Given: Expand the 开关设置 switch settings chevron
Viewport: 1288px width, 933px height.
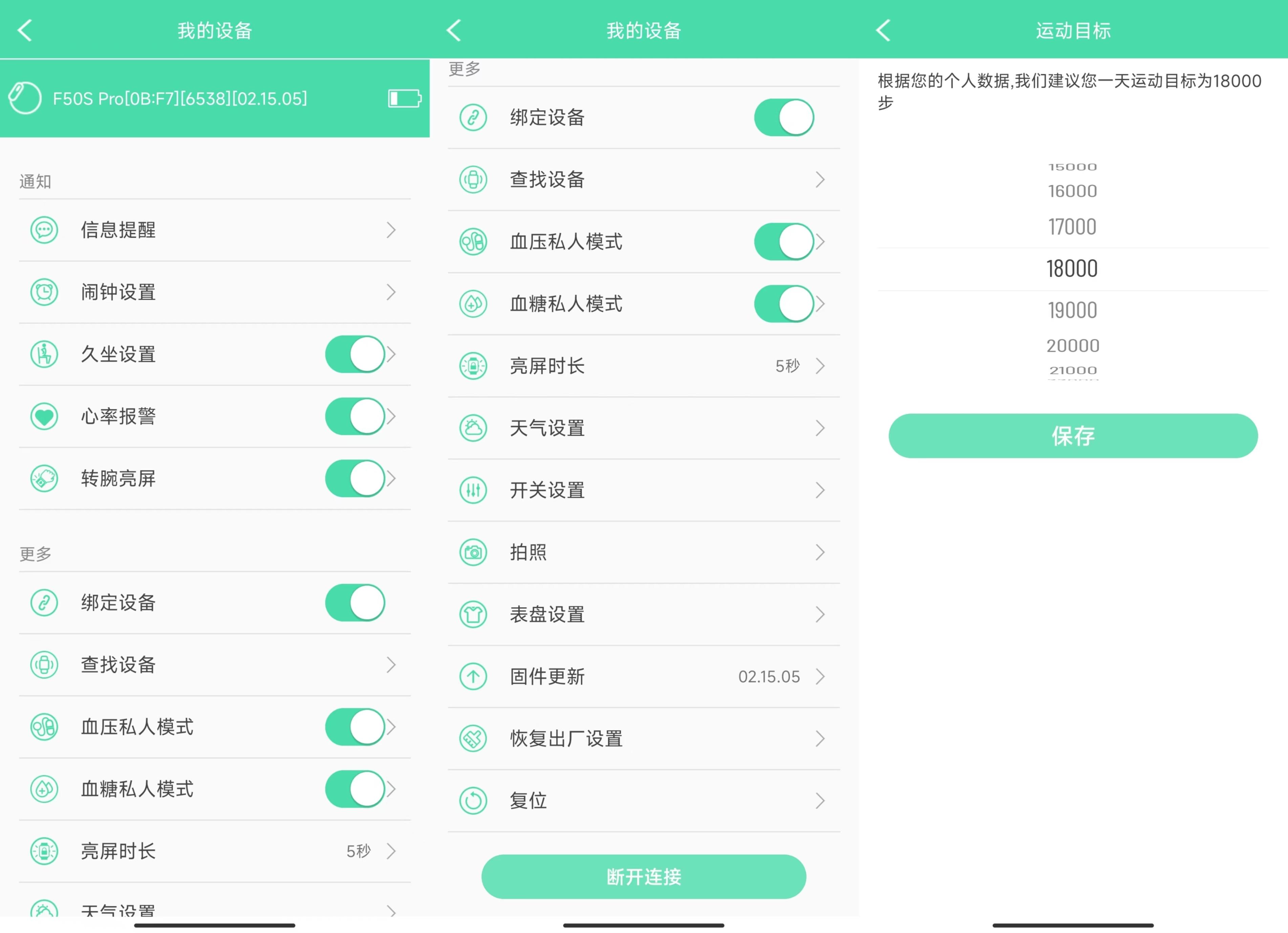Looking at the screenshot, I should tap(820, 490).
